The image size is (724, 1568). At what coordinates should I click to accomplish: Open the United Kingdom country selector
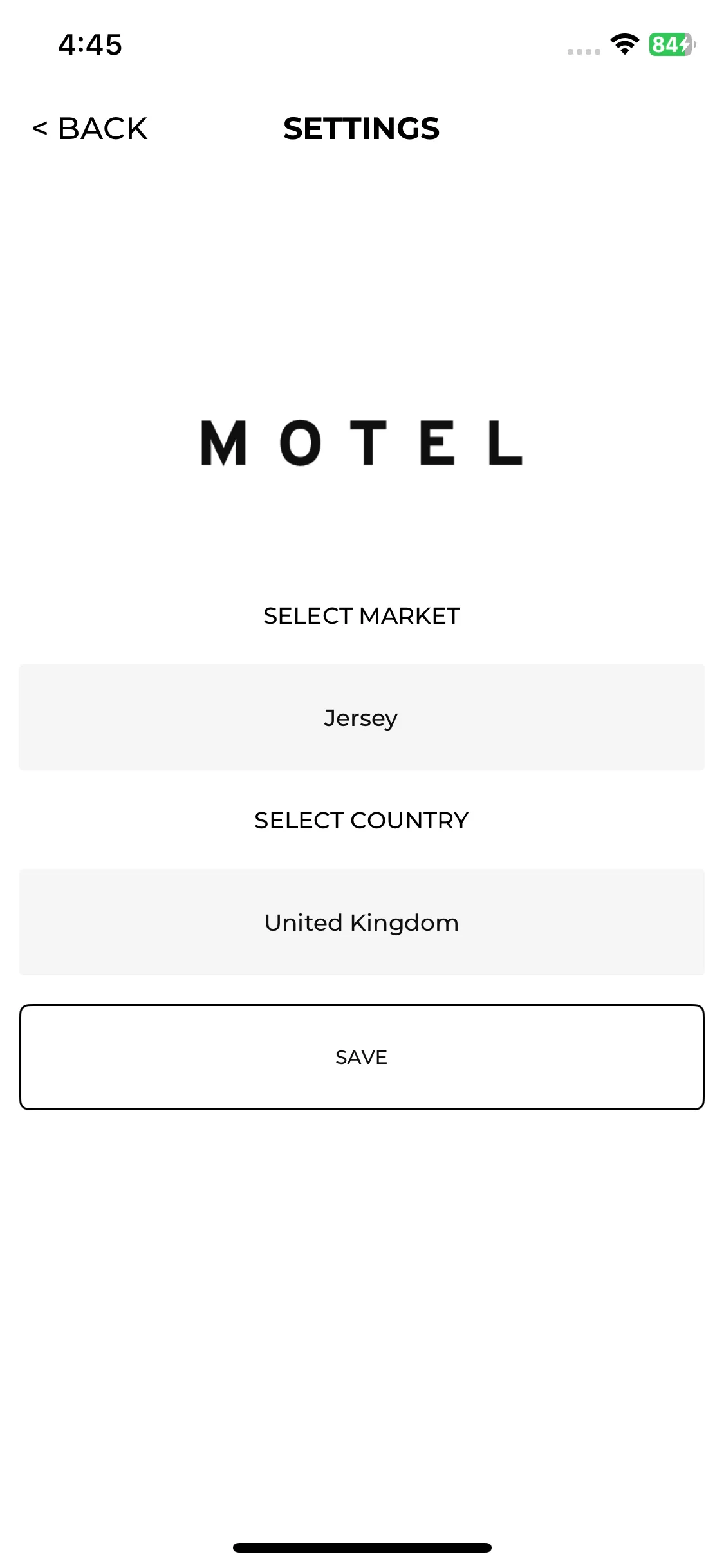pos(362,922)
